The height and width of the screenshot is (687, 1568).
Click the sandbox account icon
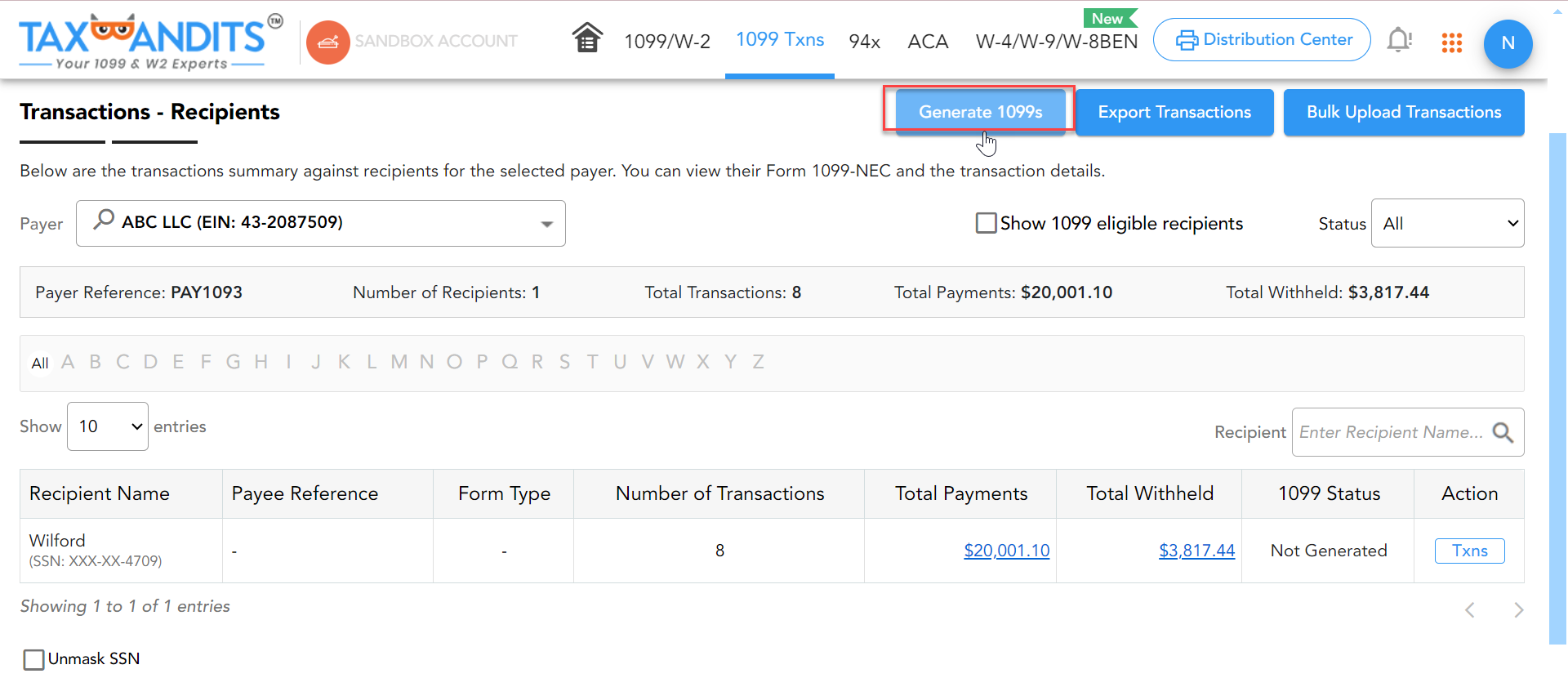[328, 42]
